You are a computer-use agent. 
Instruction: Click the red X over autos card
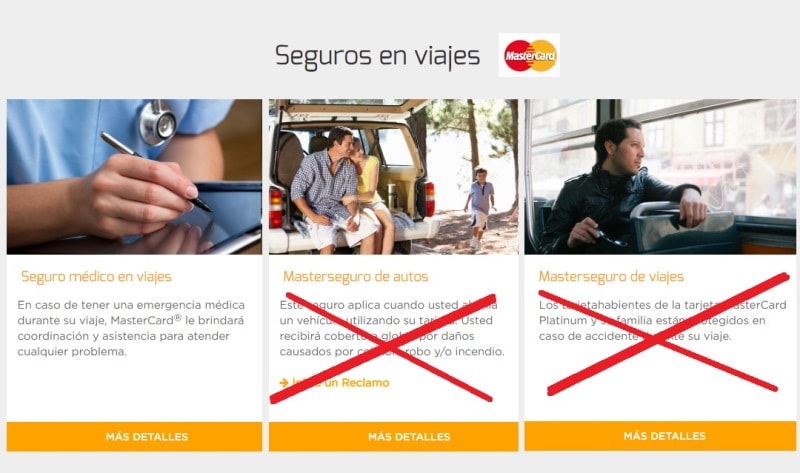coord(383,348)
